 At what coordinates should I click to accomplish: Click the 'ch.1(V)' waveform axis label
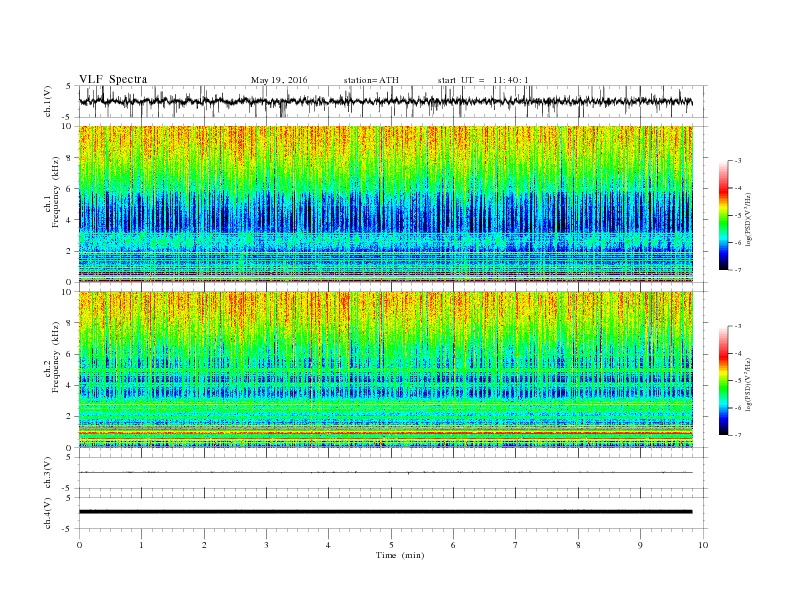[48, 101]
